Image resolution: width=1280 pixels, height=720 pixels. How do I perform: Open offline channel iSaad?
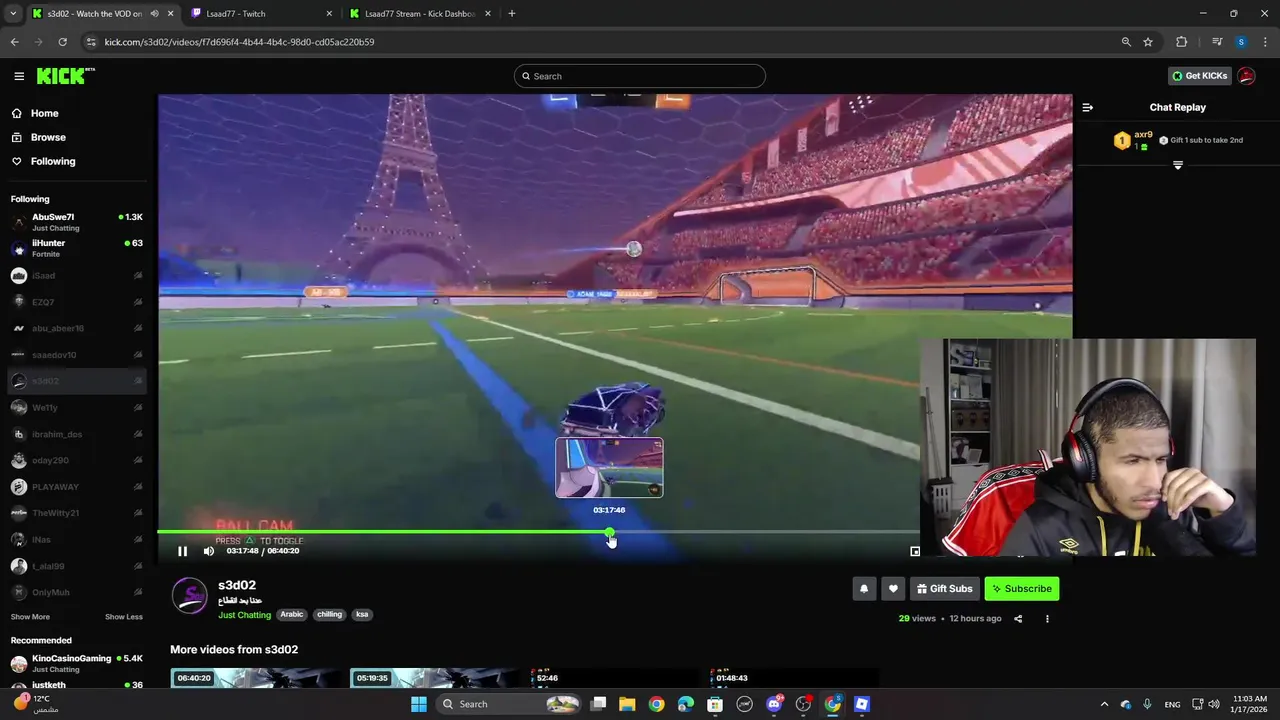tap(77, 275)
